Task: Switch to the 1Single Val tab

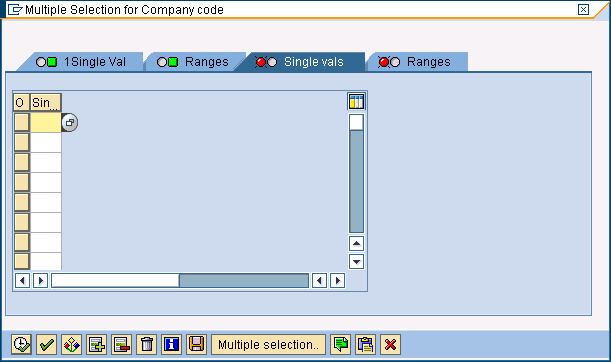Action: pyautogui.click(x=81, y=62)
